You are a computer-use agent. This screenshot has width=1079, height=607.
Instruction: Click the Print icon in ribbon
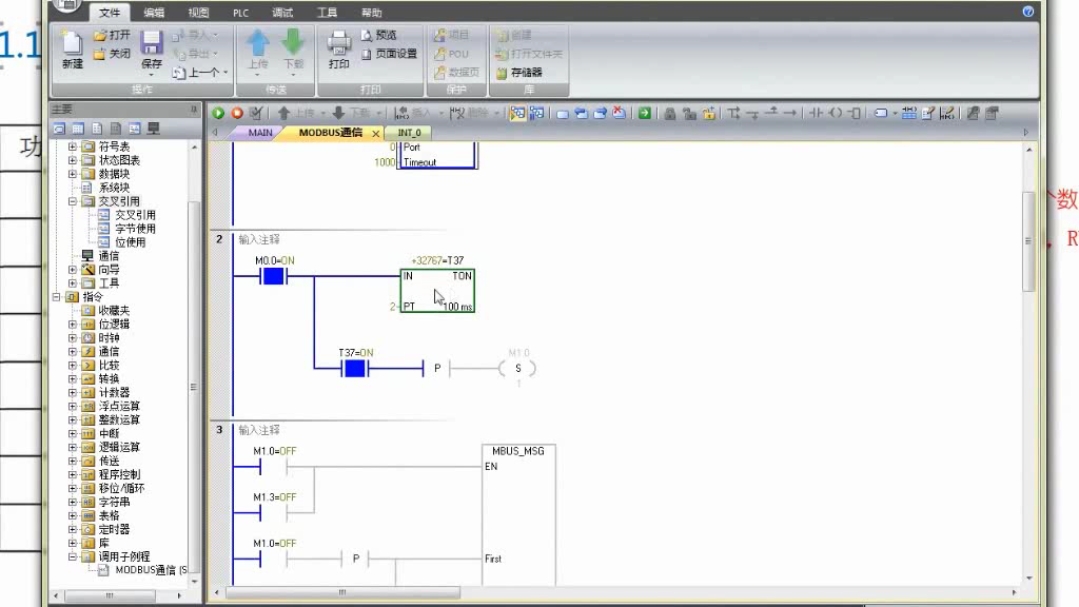click(339, 50)
